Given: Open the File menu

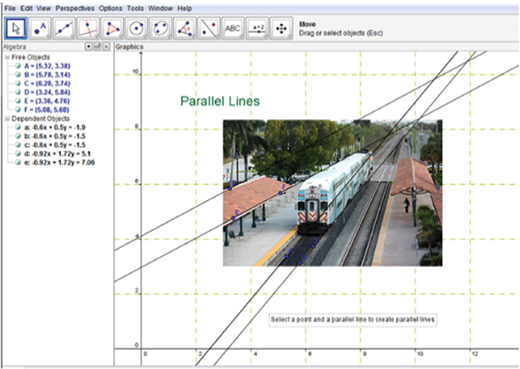Looking at the screenshot, I should [x=10, y=8].
